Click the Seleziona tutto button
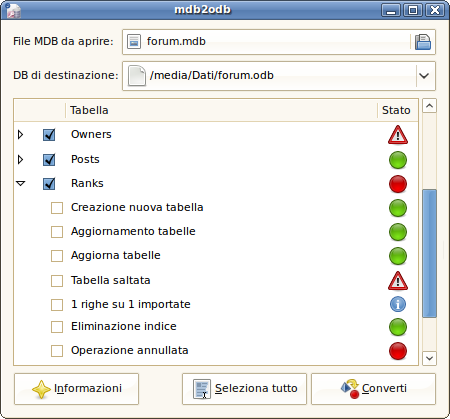This screenshot has height=419, width=450. pos(244,389)
